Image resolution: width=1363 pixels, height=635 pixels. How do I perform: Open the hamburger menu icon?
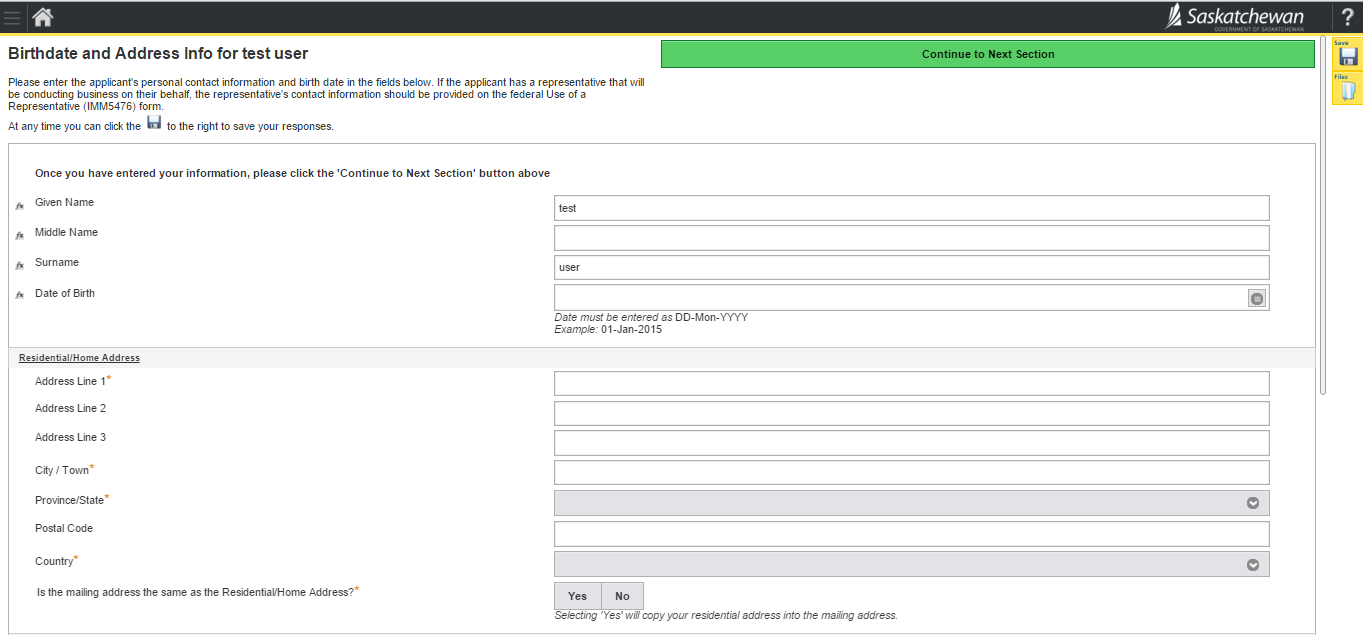point(12,17)
